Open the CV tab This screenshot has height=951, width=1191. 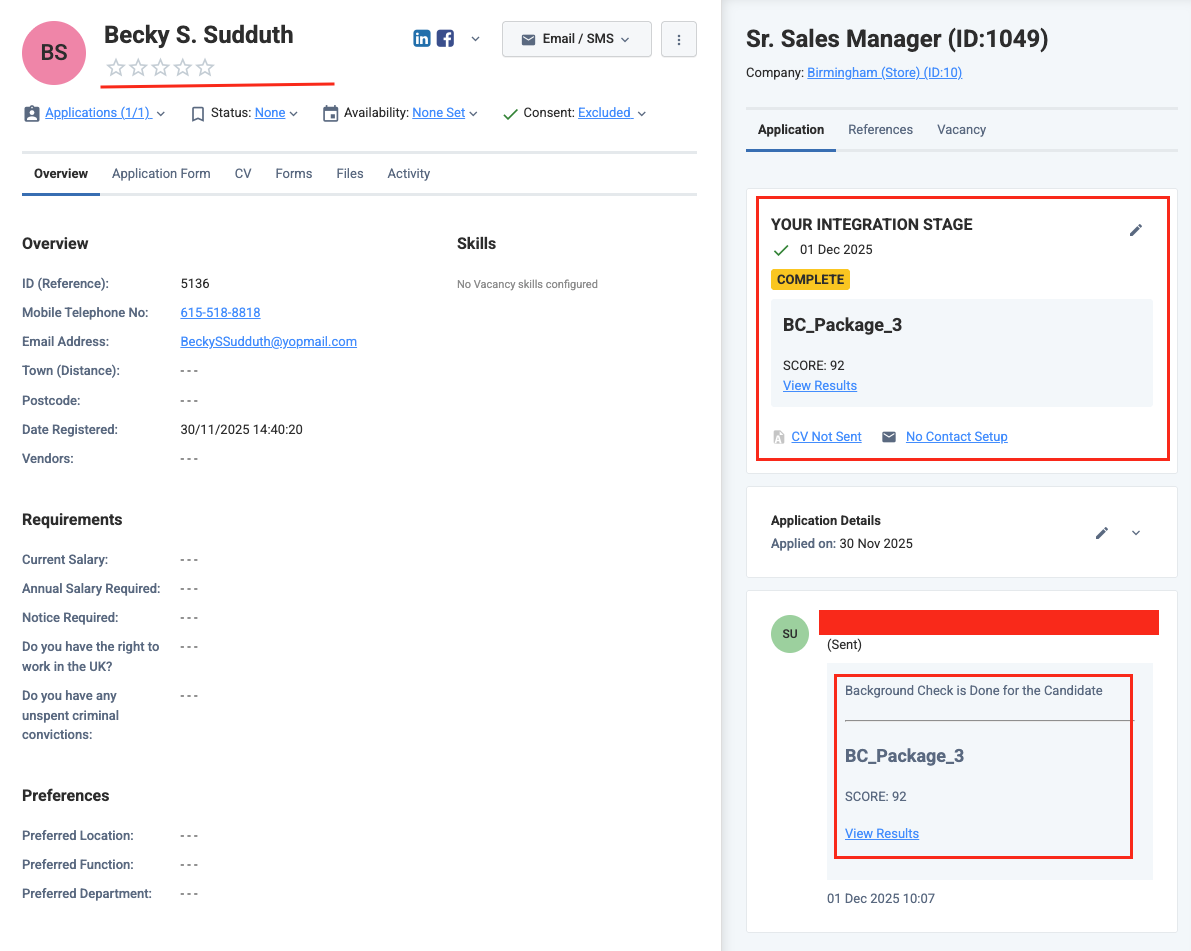243,174
